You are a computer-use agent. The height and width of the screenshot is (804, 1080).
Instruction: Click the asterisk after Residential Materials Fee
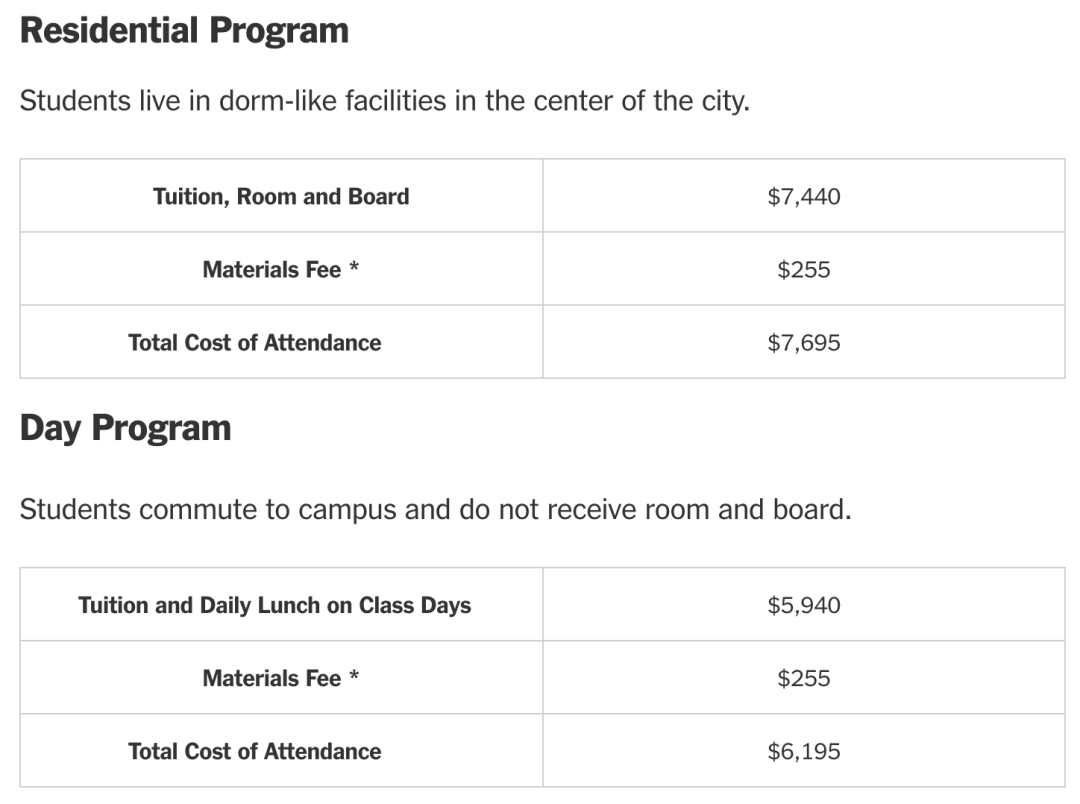[354, 269]
